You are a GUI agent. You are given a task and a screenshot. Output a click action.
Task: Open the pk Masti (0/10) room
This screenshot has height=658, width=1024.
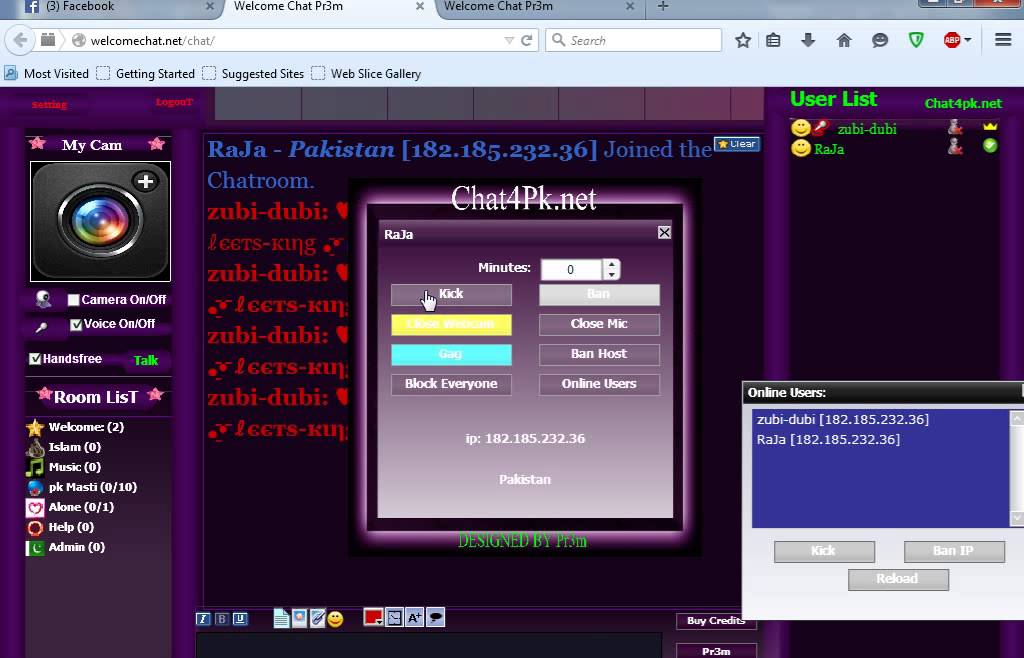[82, 487]
